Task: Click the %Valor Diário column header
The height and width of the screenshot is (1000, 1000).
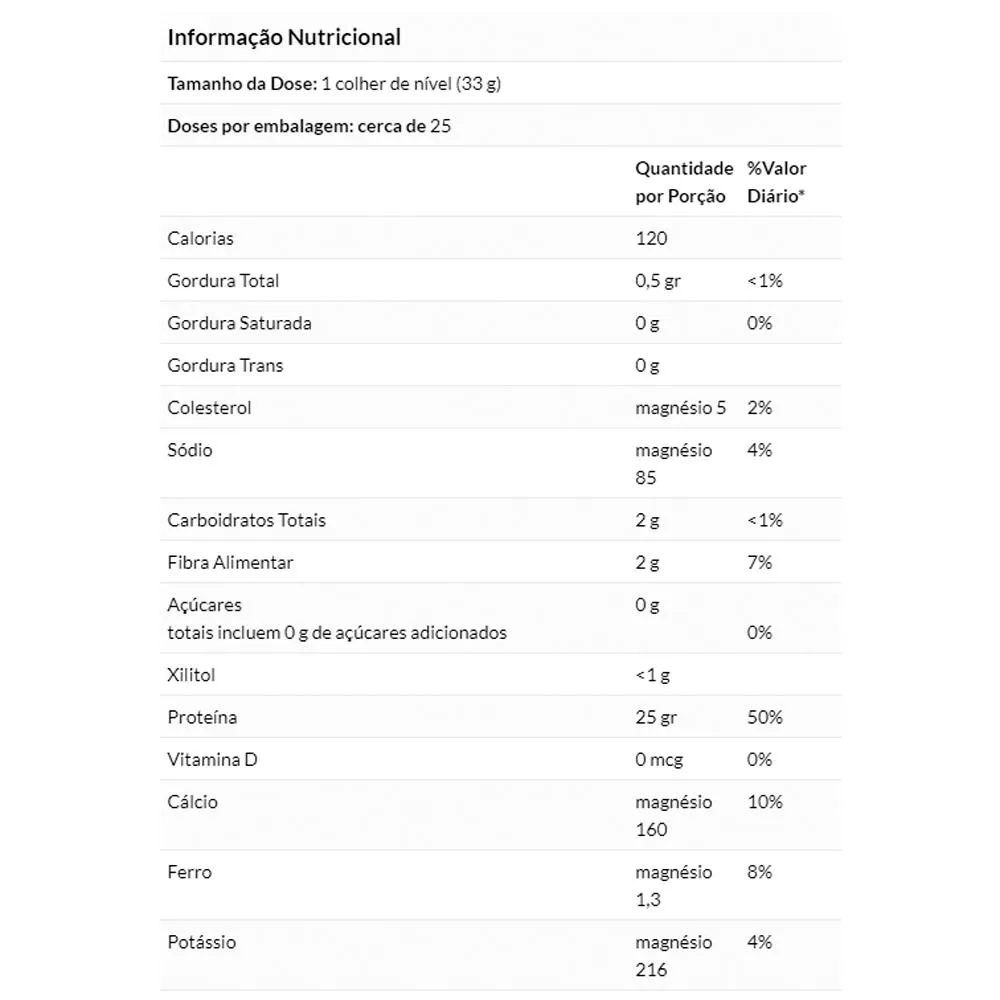Action: [776, 182]
